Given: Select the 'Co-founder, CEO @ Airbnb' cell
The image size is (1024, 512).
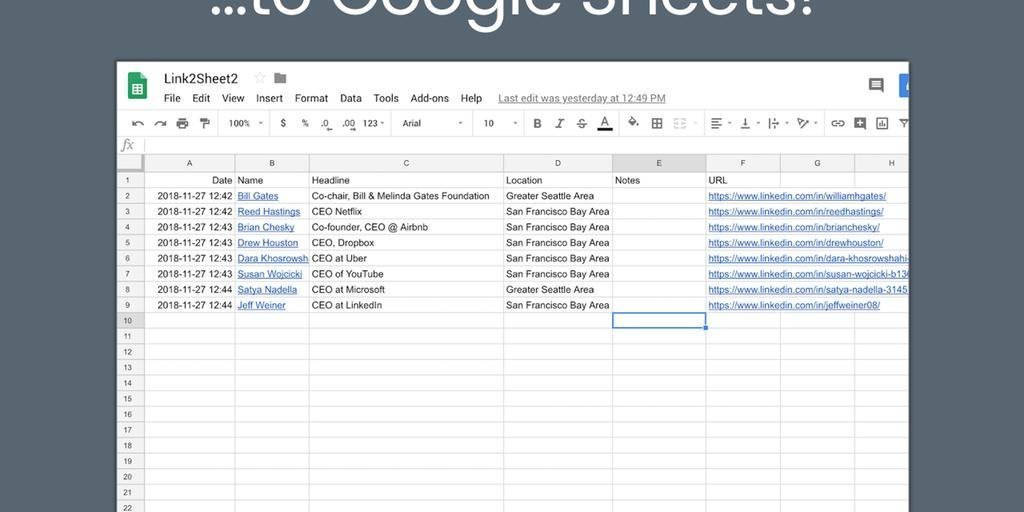Looking at the screenshot, I should coord(406,227).
